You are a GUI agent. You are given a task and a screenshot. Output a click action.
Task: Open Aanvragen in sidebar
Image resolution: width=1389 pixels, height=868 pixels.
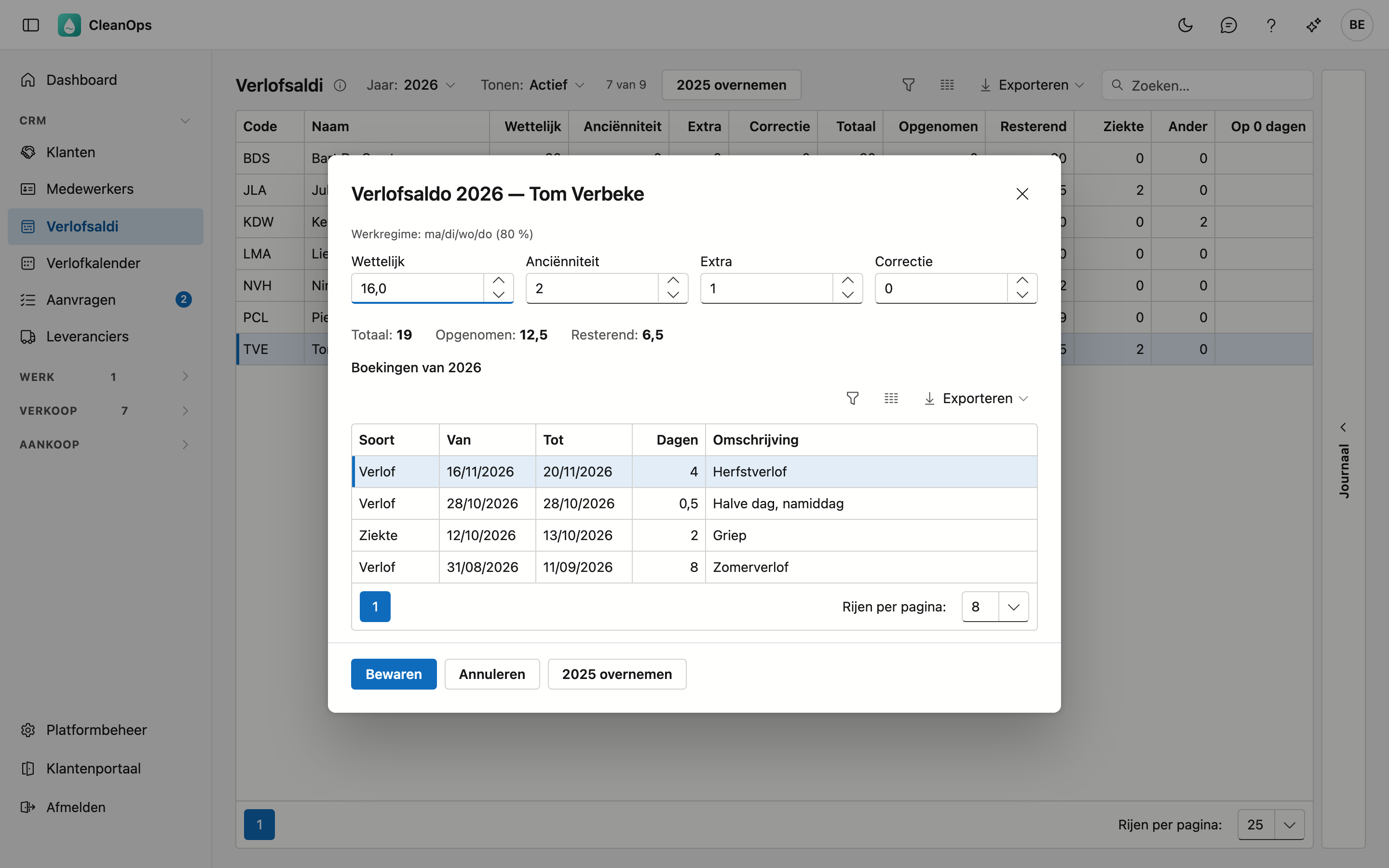pos(105,299)
